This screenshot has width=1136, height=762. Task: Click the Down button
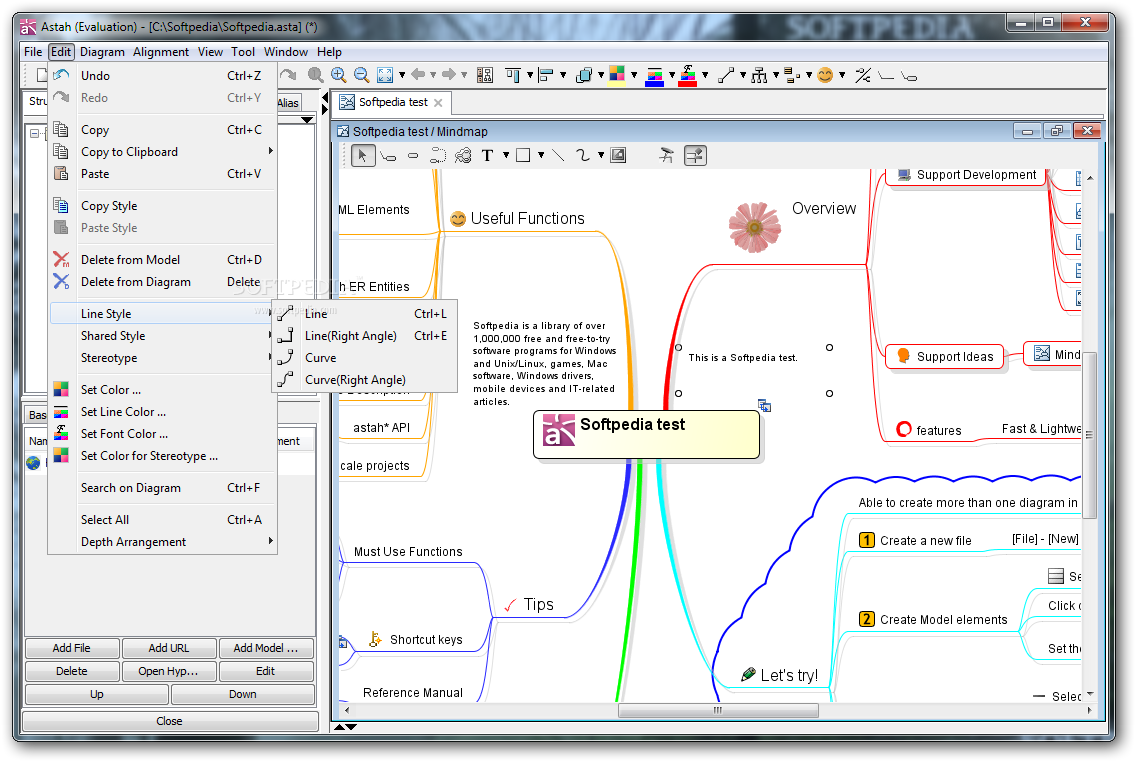coord(243,695)
